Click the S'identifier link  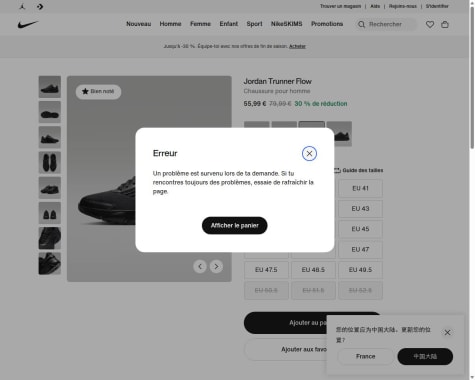tap(437, 6)
